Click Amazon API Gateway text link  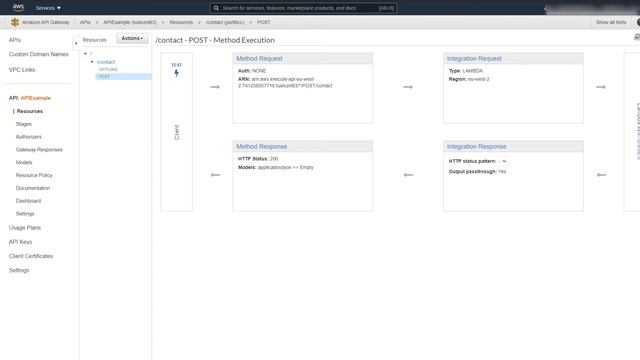46,22
